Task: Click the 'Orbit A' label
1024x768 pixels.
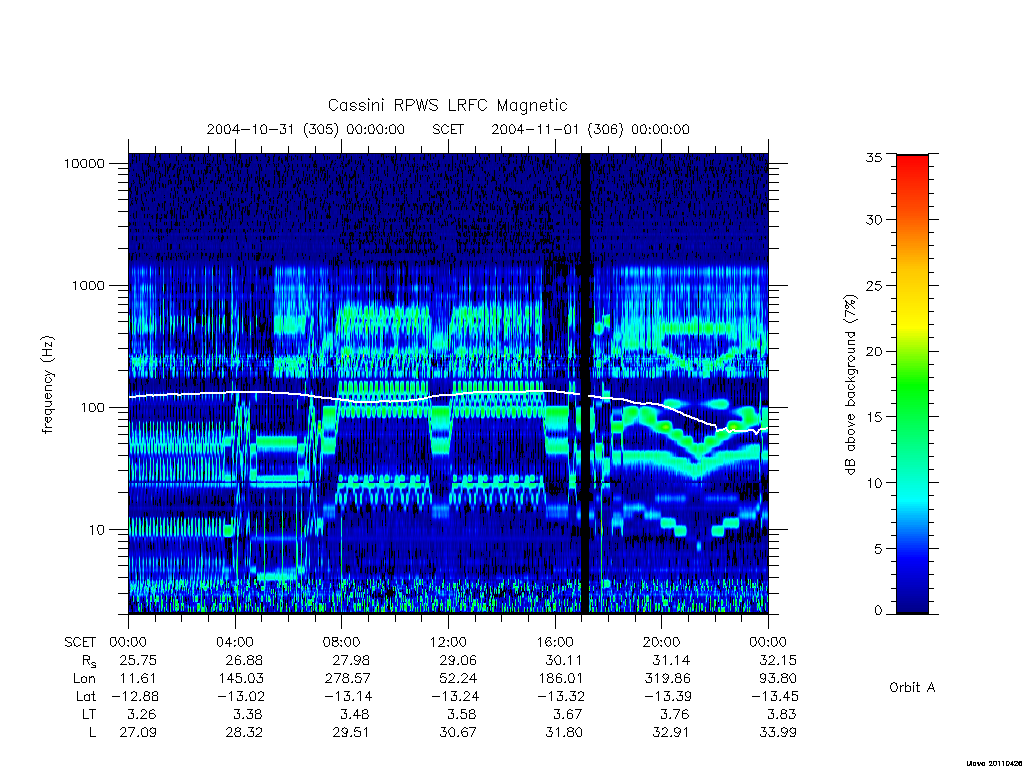Action: (x=912, y=688)
